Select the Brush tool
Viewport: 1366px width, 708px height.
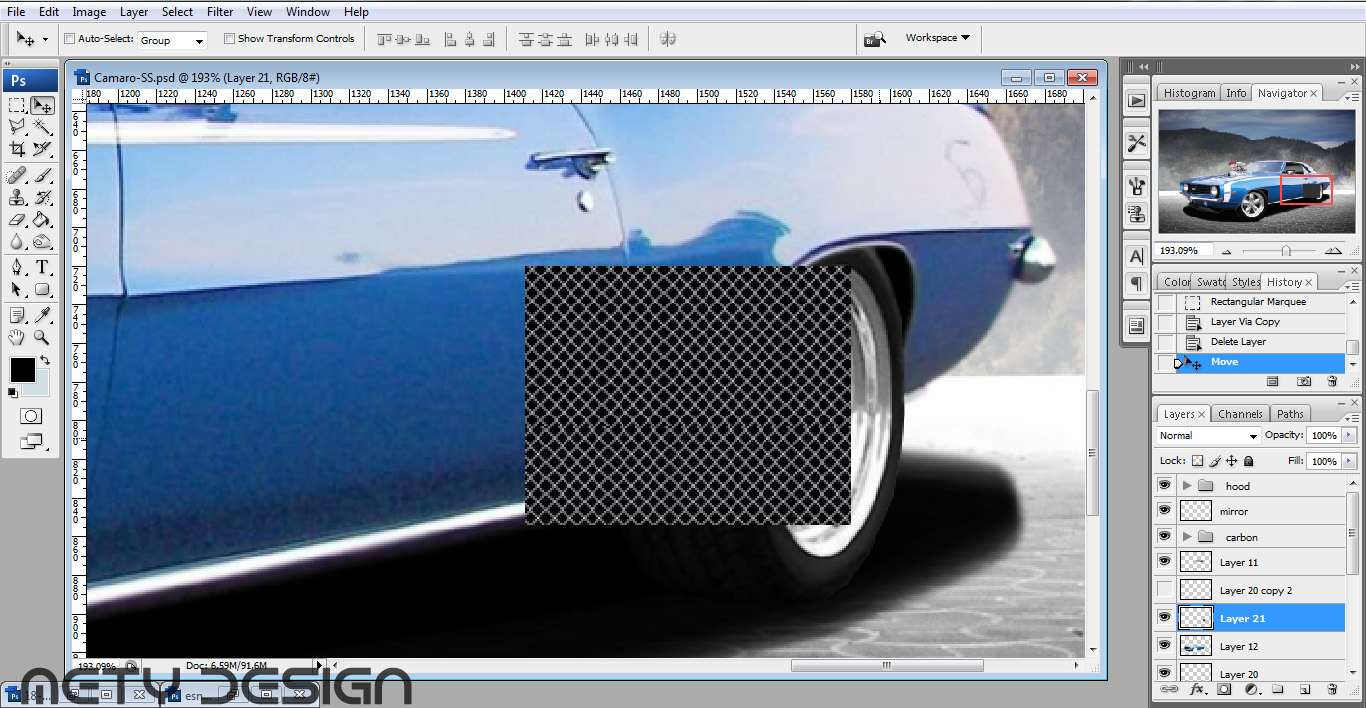pos(42,176)
